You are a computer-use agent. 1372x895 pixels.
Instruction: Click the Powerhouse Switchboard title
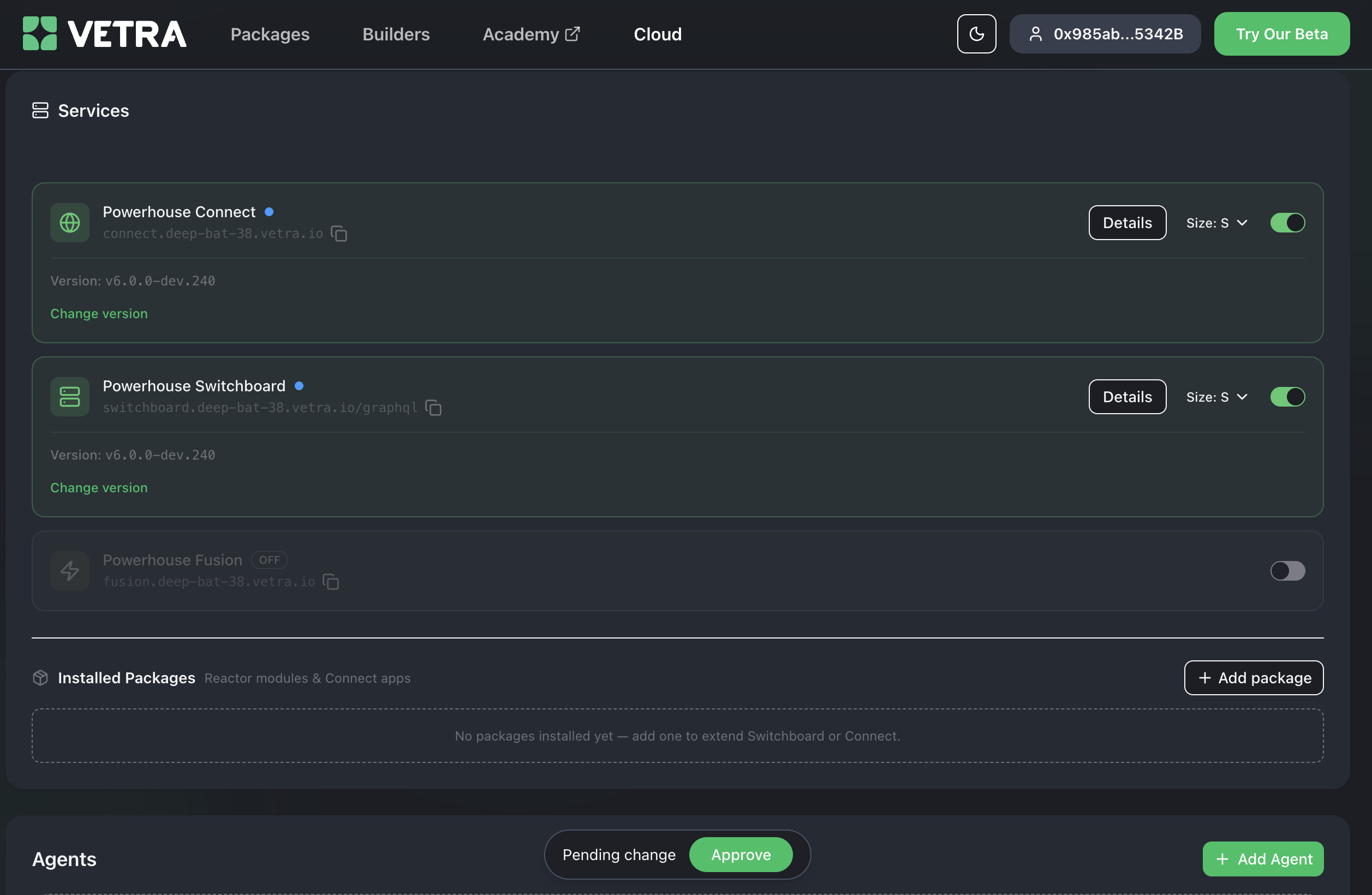click(194, 385)
